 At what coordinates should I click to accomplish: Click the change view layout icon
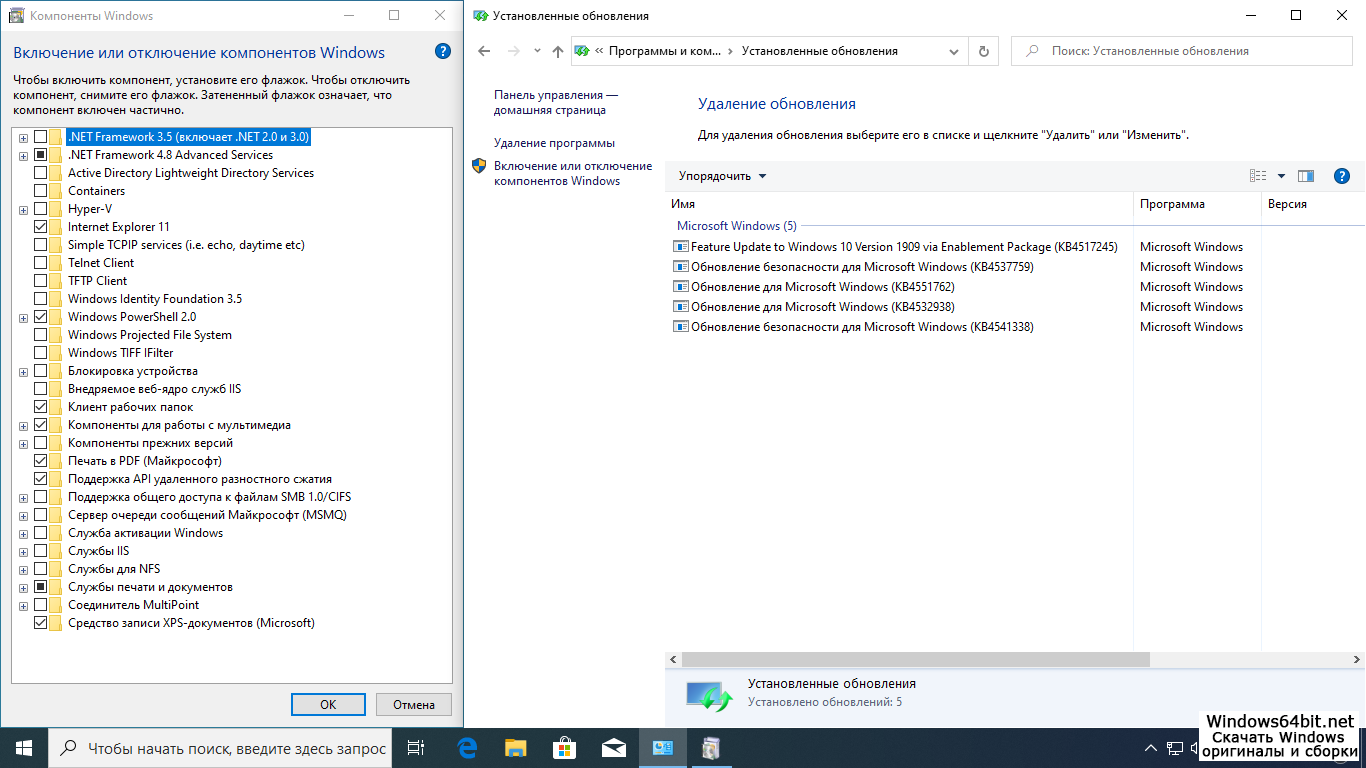click(1258, 176)
